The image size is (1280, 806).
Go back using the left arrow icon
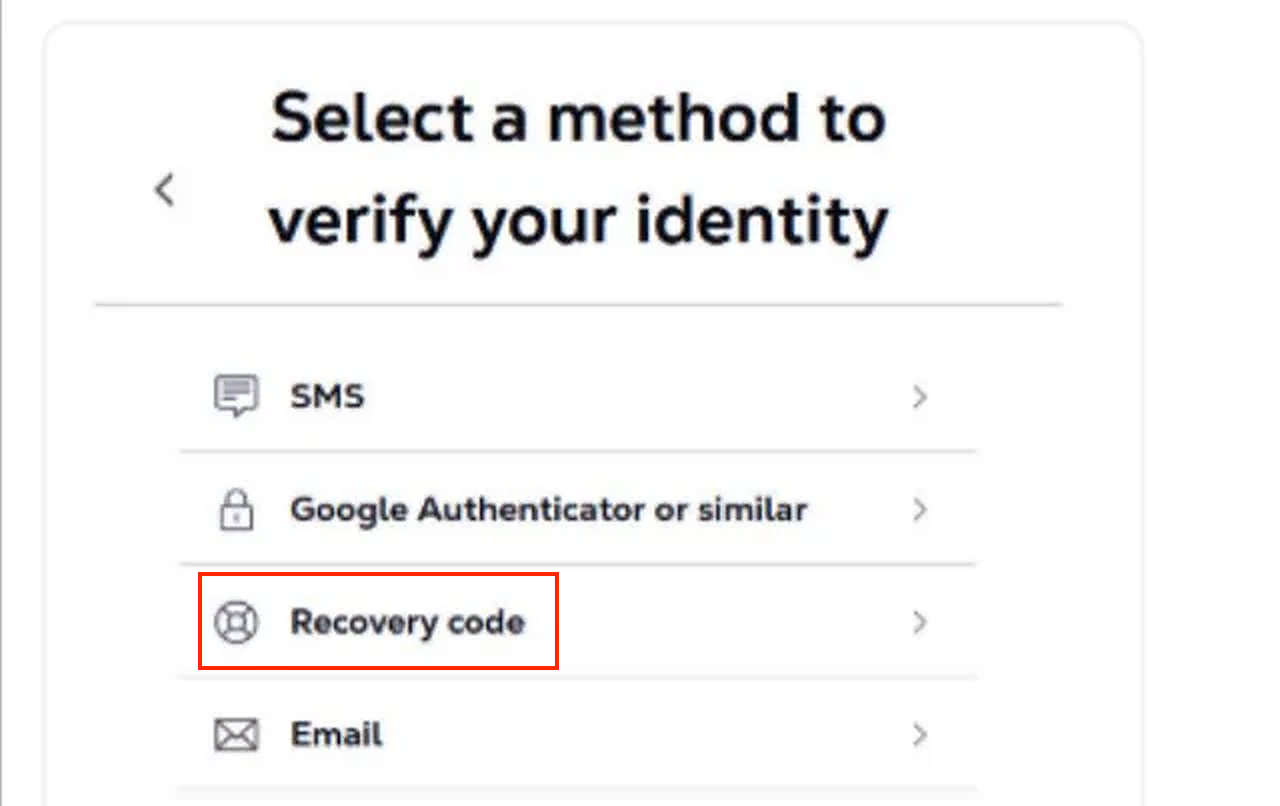[x=165, y=189]
